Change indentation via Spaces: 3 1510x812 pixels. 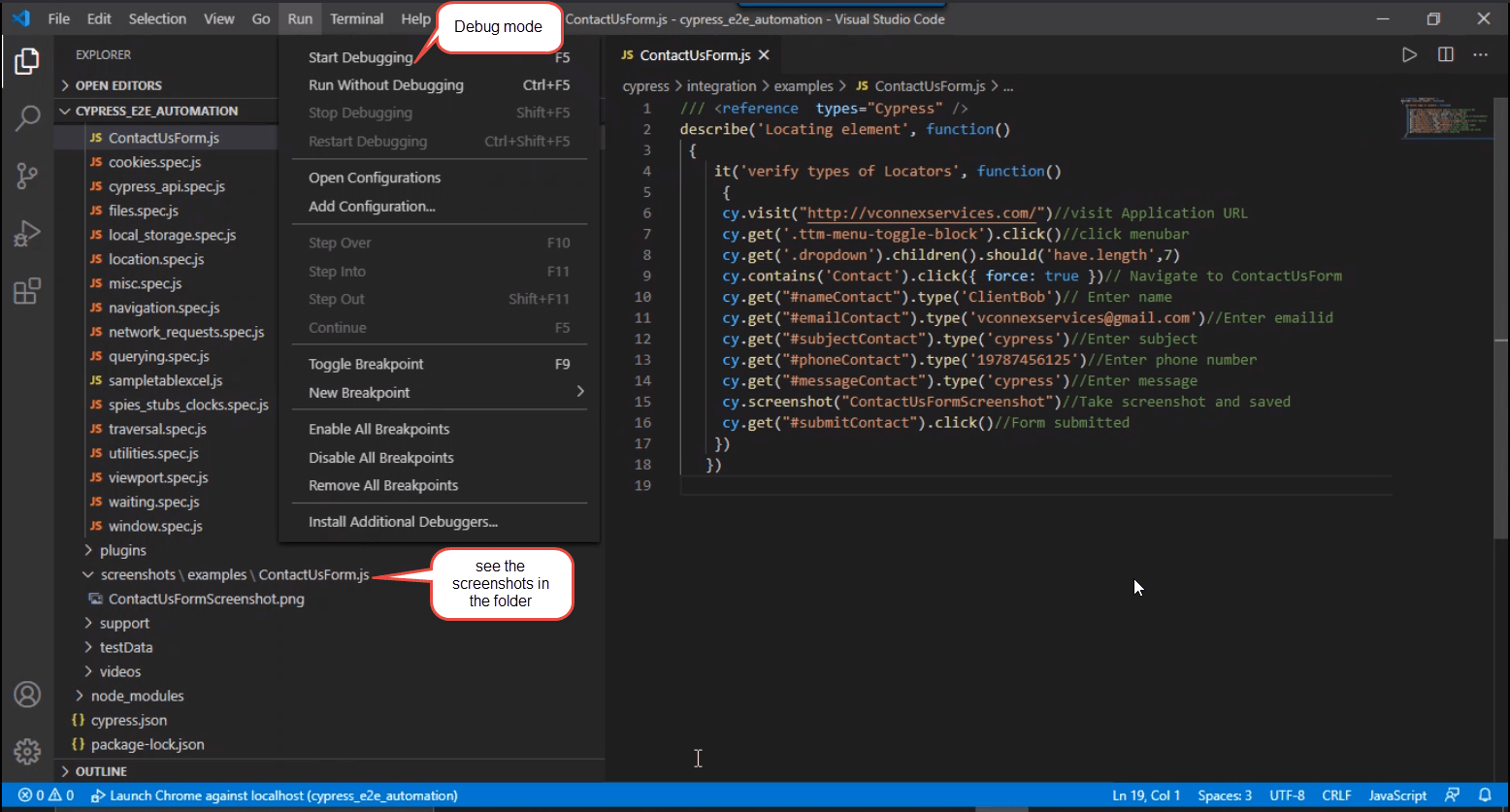tap(1225, 796)
